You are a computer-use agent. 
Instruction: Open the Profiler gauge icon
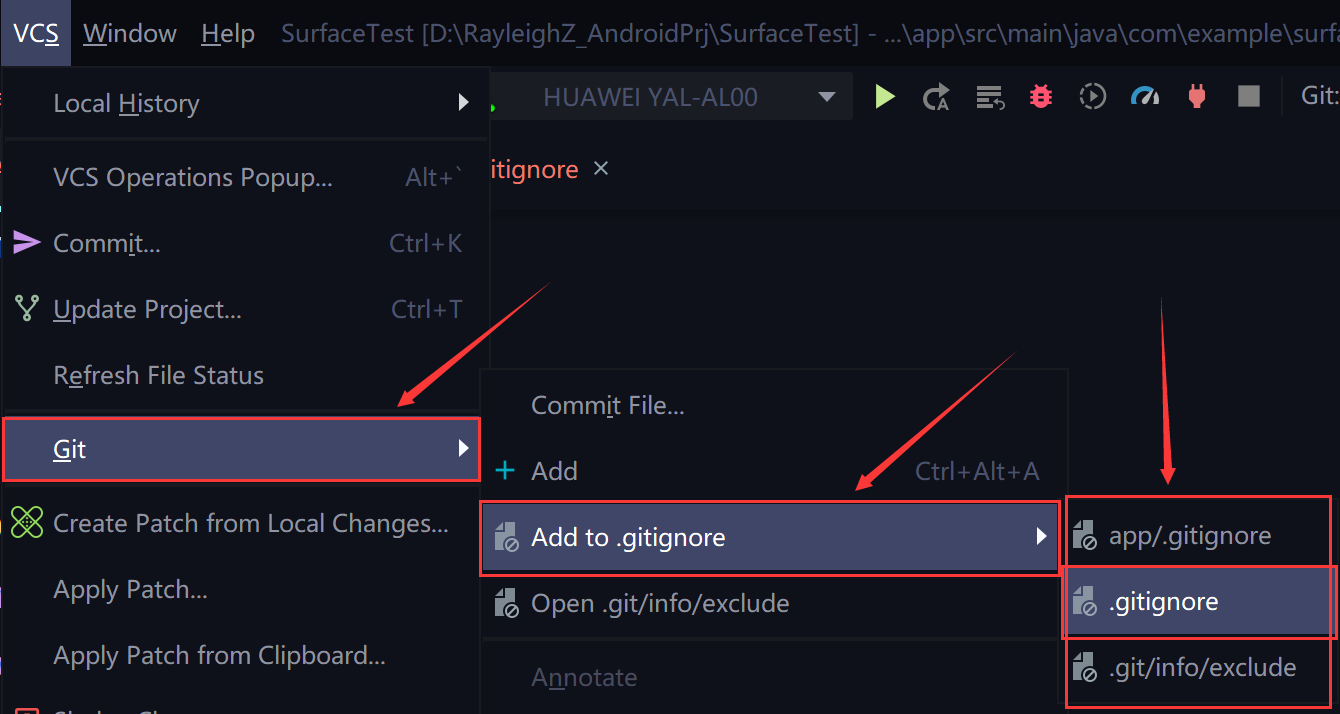(1145, 97)
